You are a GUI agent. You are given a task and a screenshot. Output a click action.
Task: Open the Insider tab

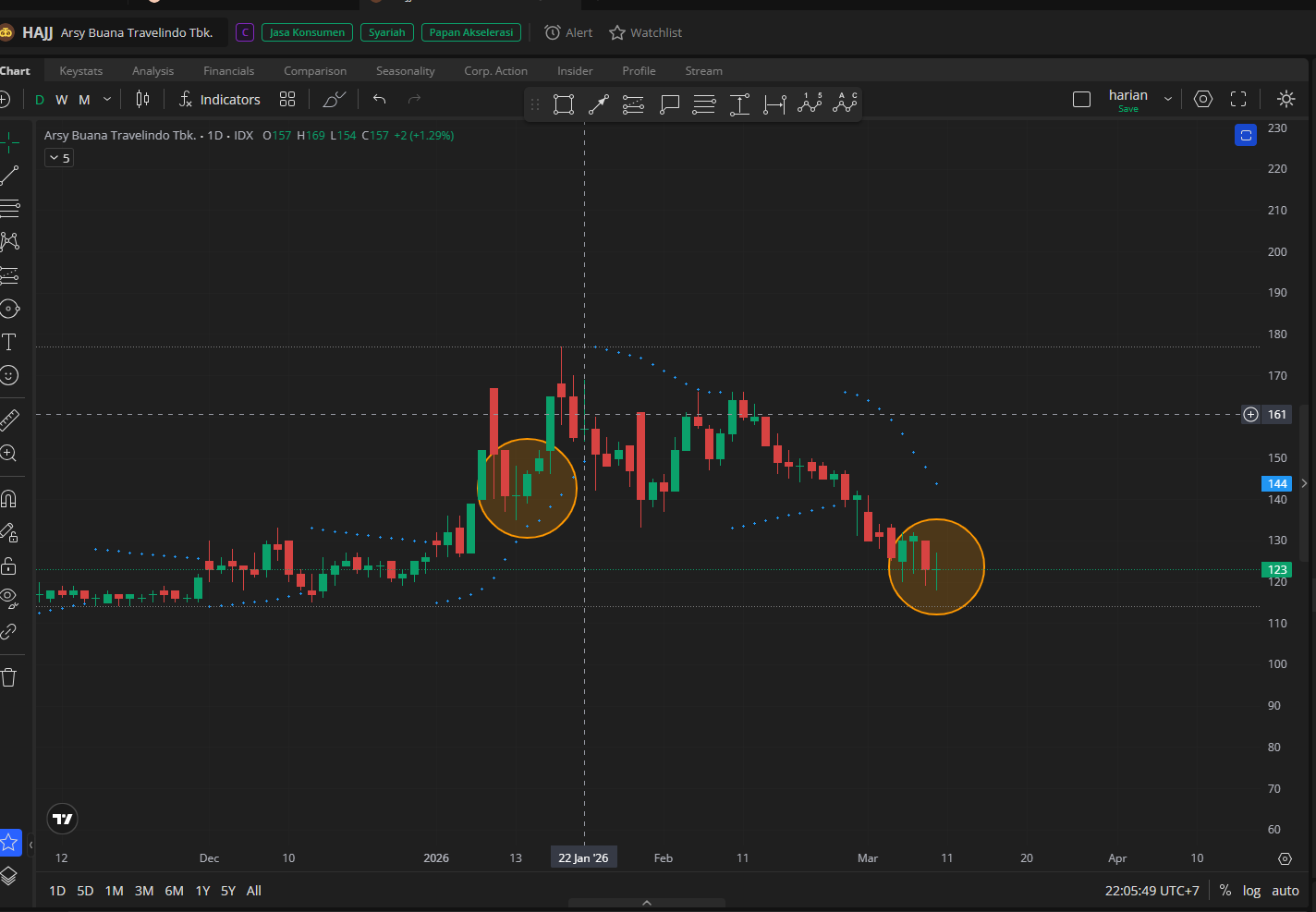tap(575, 71)
